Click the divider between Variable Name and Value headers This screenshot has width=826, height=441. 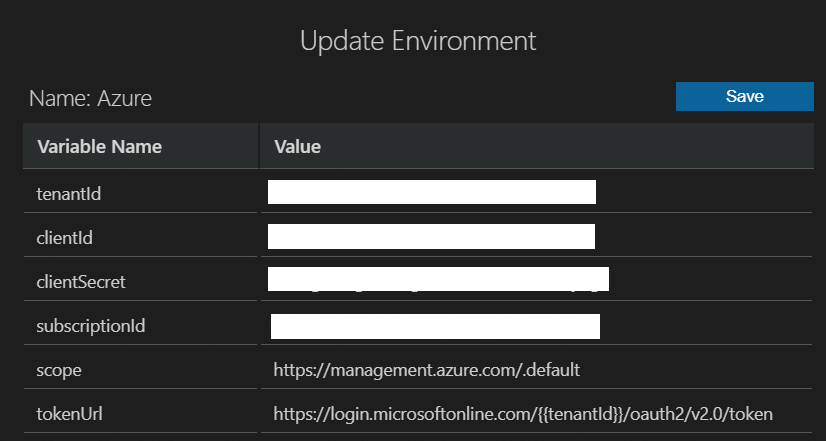tap(259, 147)
